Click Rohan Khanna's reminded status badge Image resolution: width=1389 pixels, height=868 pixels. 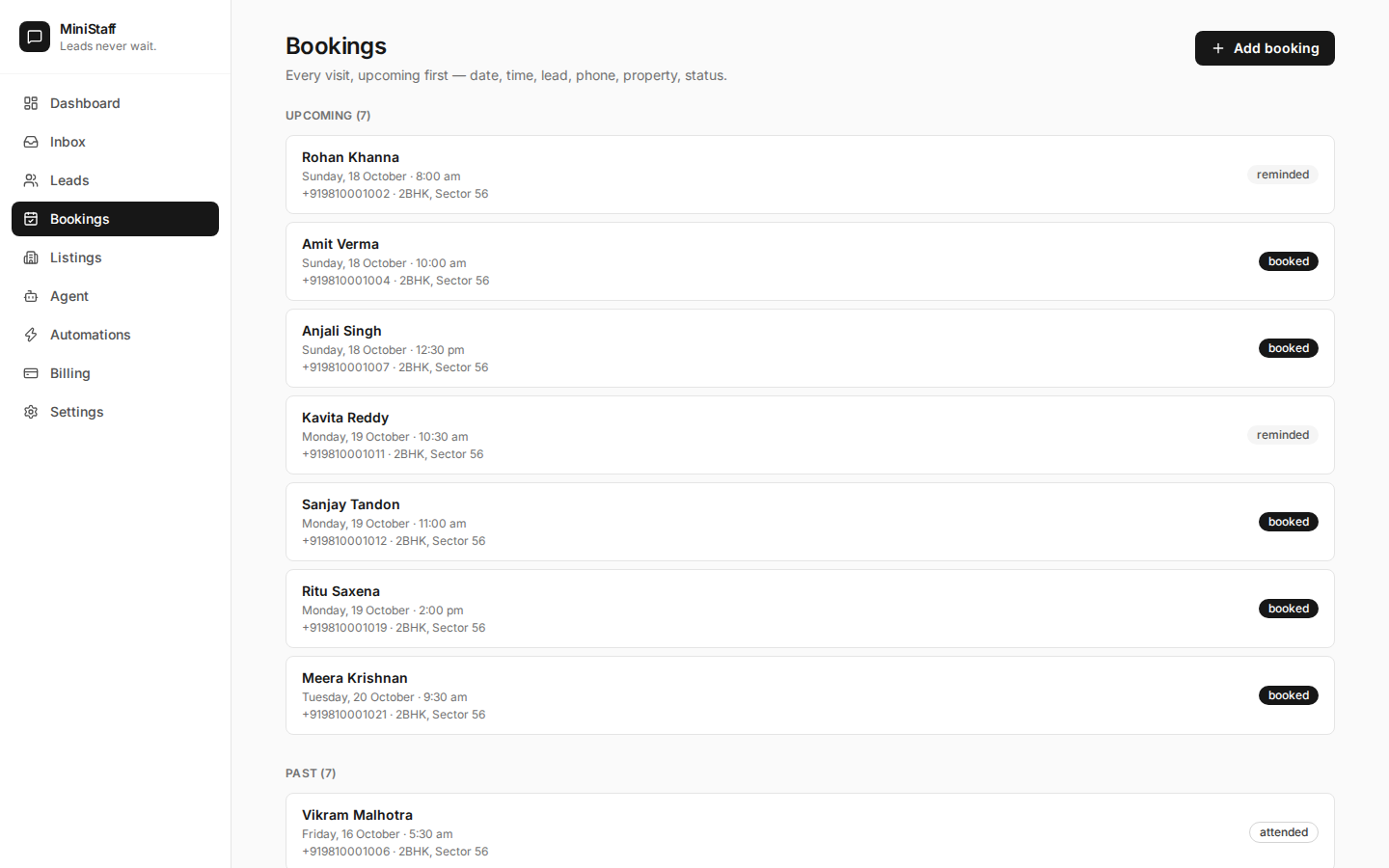click(x=1283, y=175)
